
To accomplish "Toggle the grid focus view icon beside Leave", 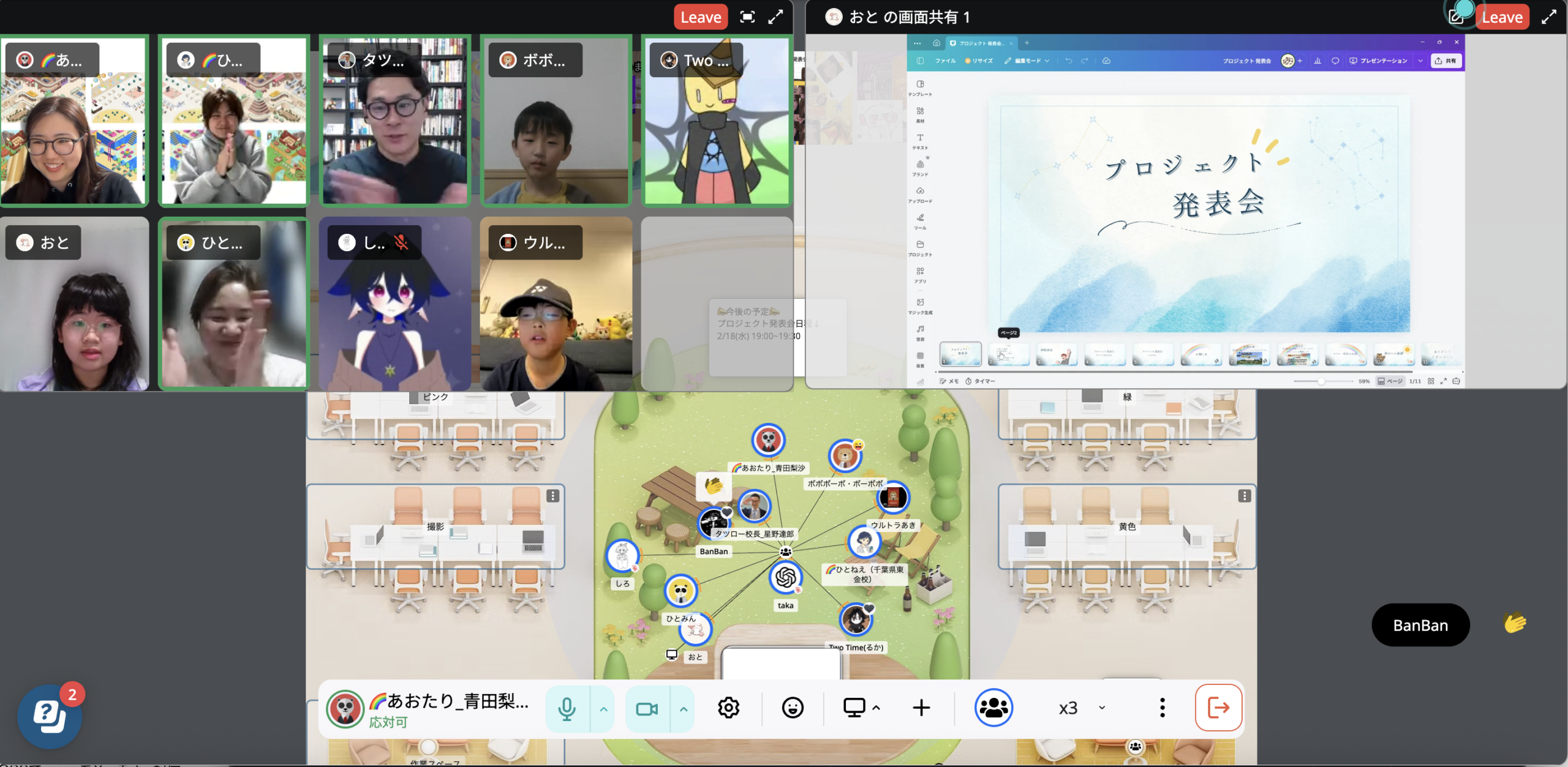I will [747, 17].
